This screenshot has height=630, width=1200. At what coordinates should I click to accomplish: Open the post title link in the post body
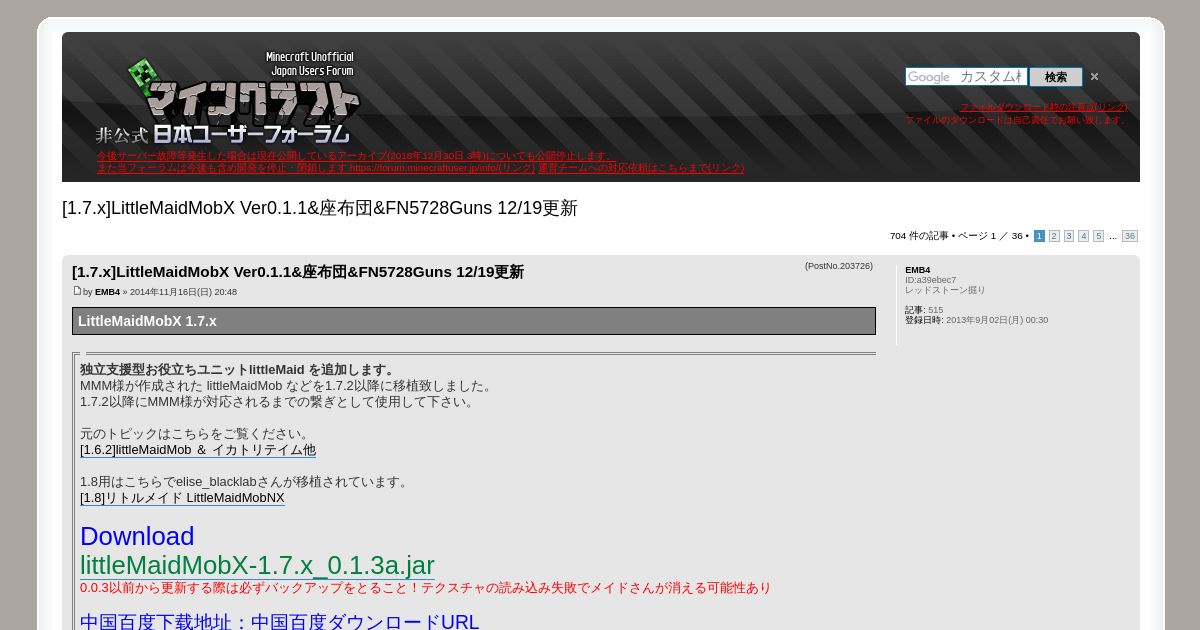point(298,272)
